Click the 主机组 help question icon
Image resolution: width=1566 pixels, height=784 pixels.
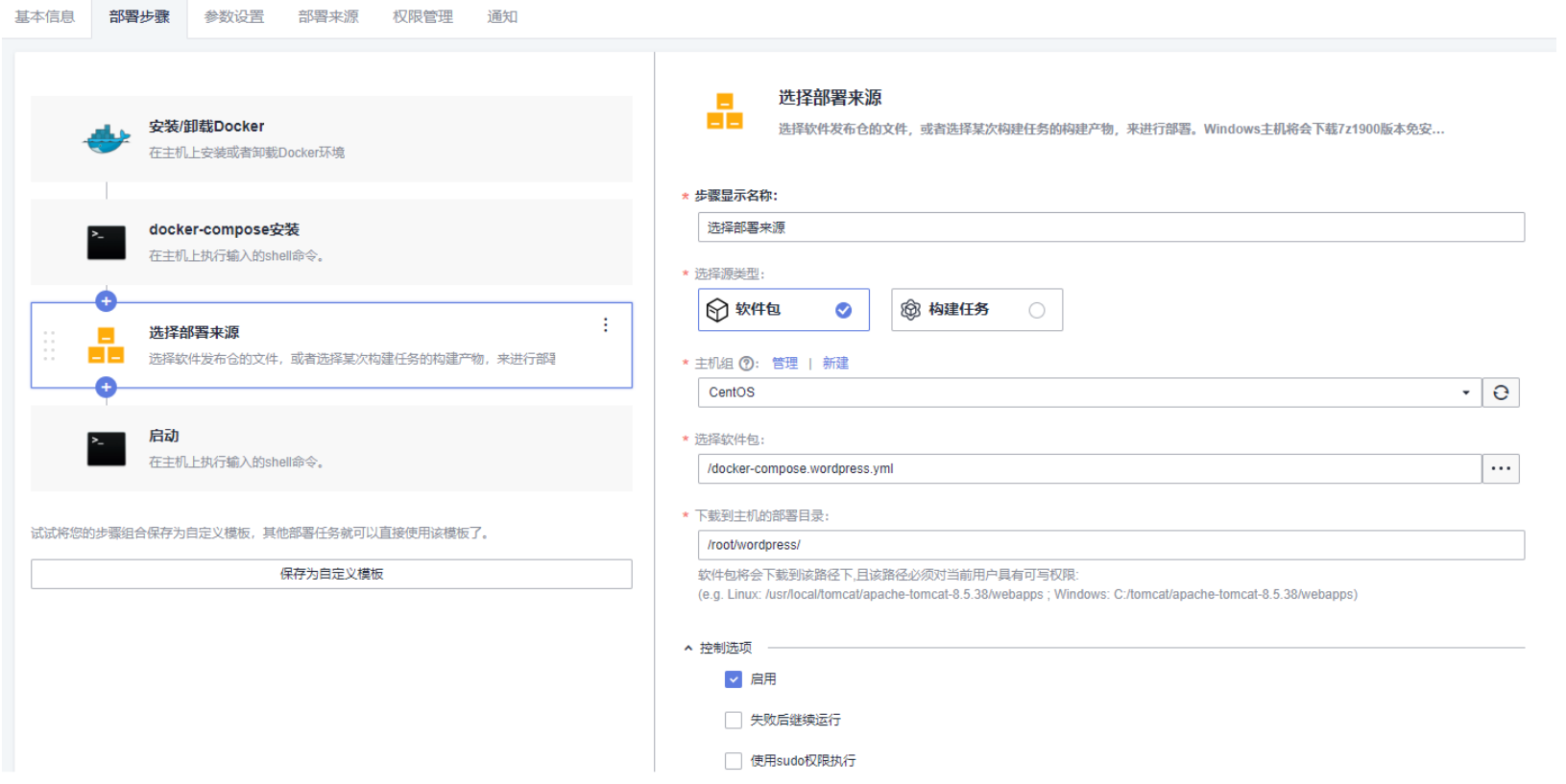pos(747,364)
